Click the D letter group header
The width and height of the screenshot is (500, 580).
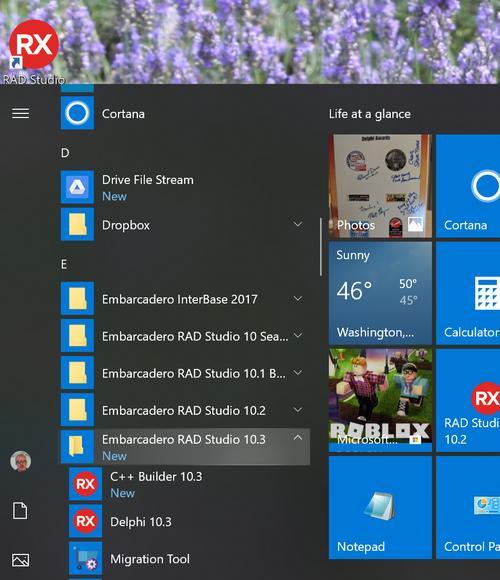click(65, 153)
